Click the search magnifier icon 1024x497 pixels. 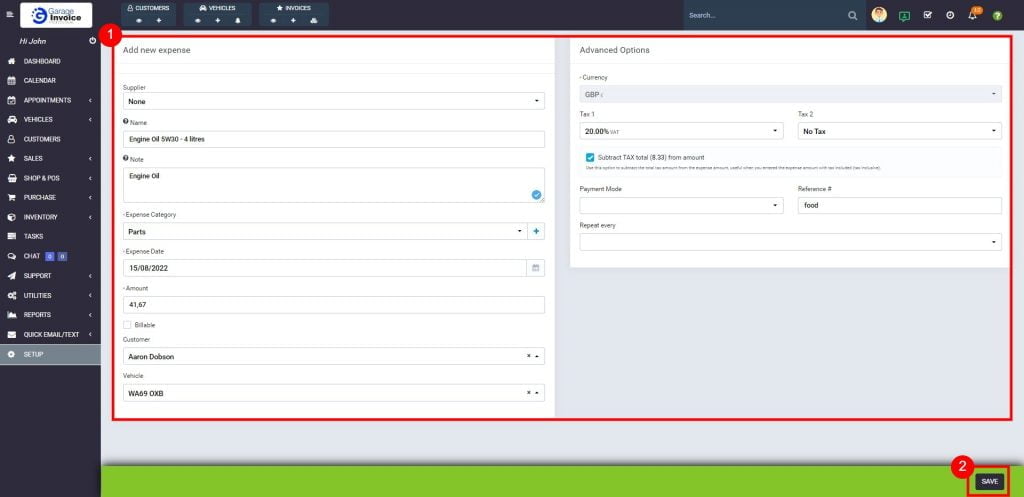[x=853, y=16]
